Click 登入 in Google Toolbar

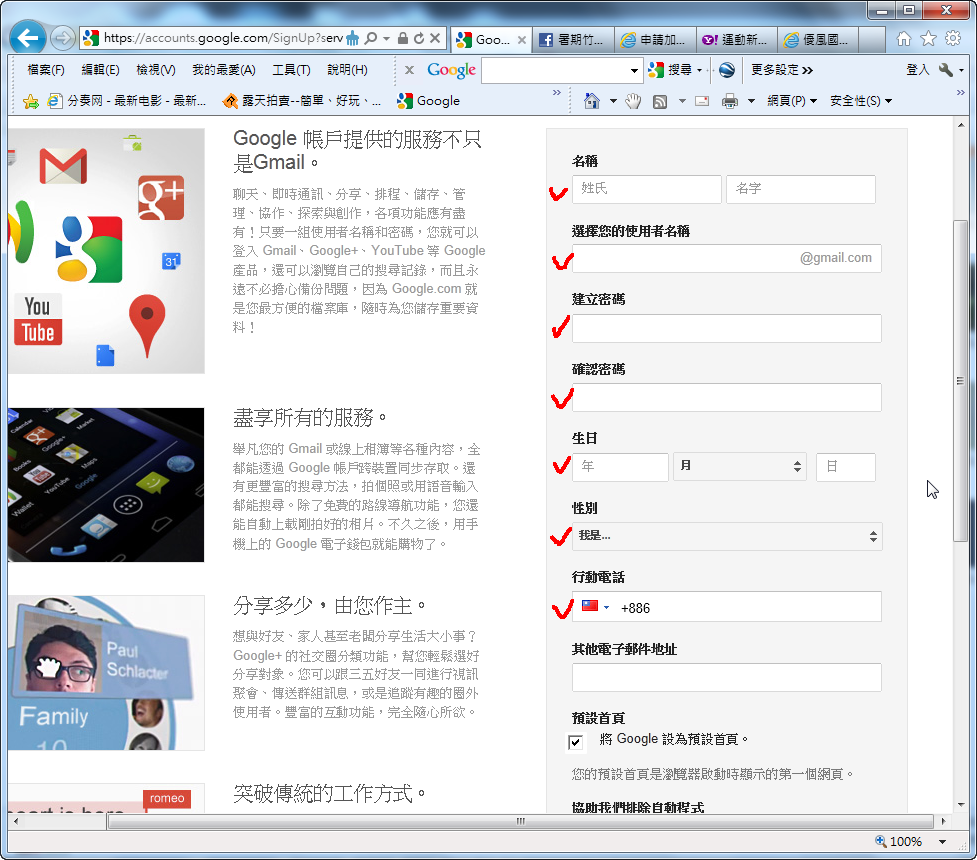click(917, 70)
